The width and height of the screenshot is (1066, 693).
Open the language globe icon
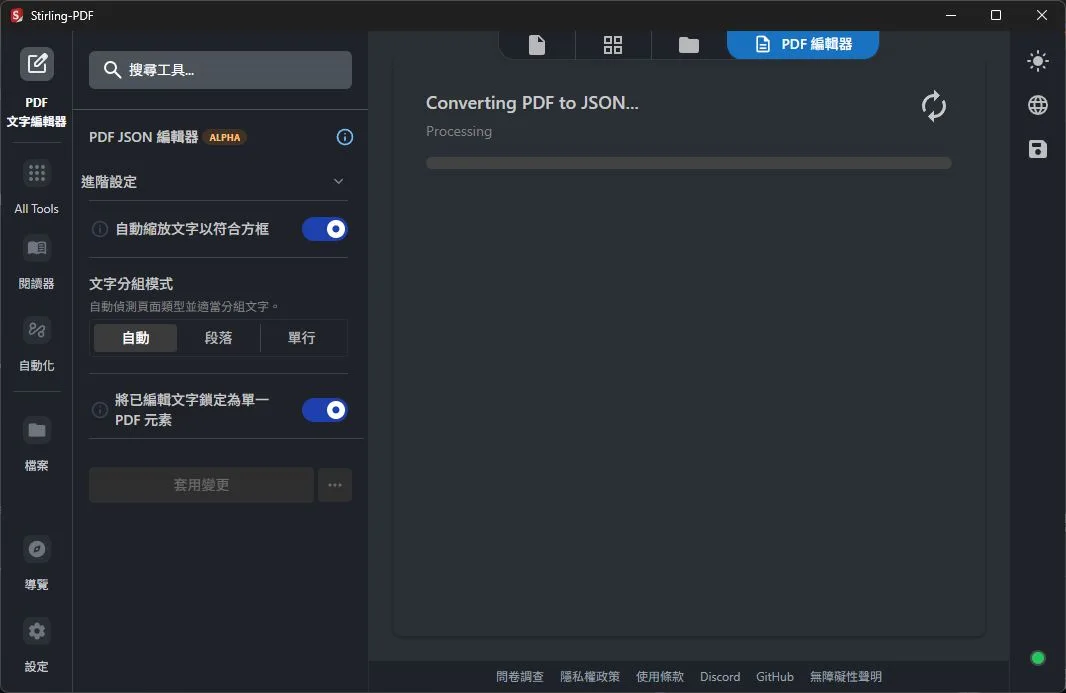pos(1038,105)
